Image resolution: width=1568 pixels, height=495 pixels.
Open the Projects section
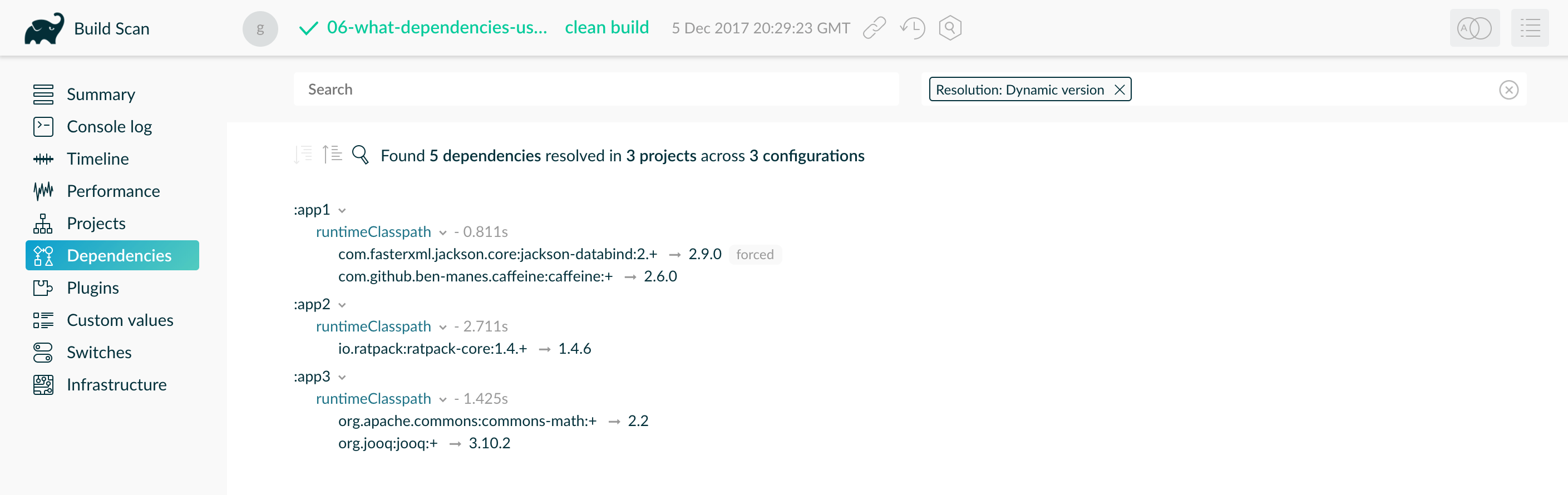point(96,223)
